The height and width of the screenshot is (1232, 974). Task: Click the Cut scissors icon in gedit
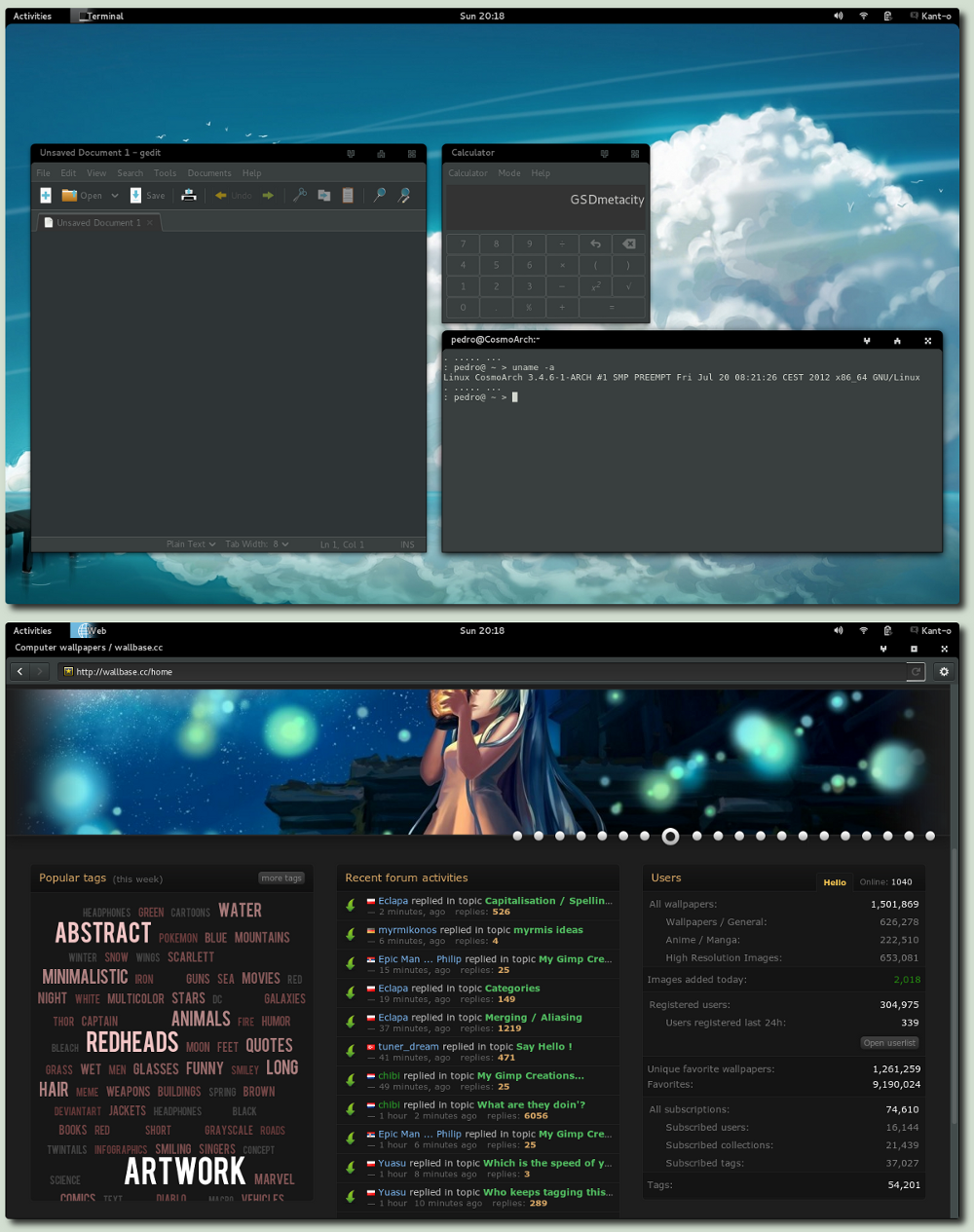(x=300, y=195)
